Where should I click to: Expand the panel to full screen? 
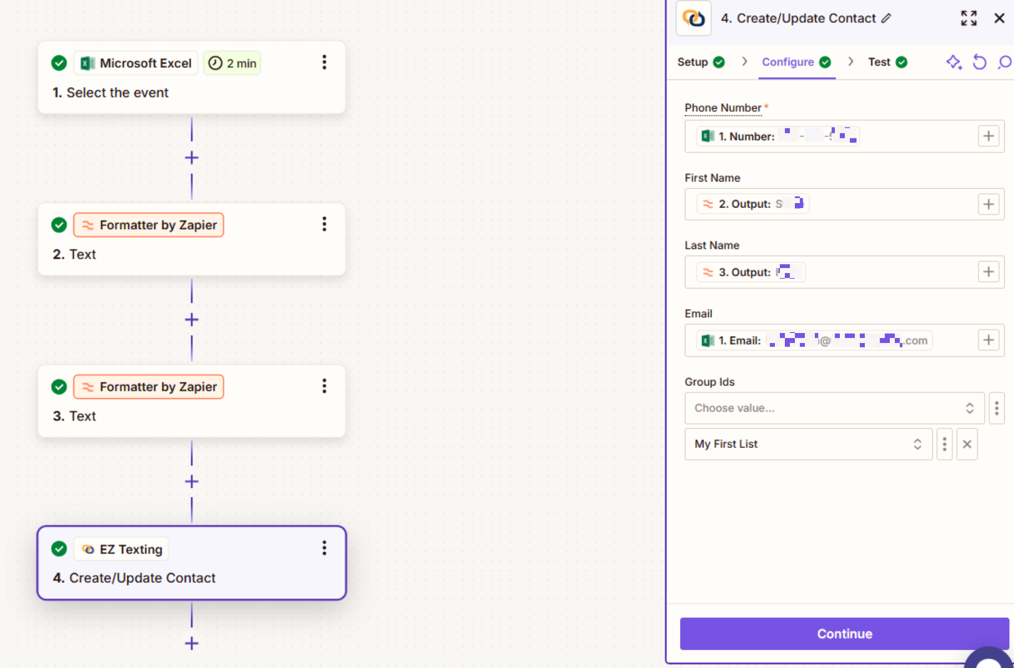pos(969,18)
